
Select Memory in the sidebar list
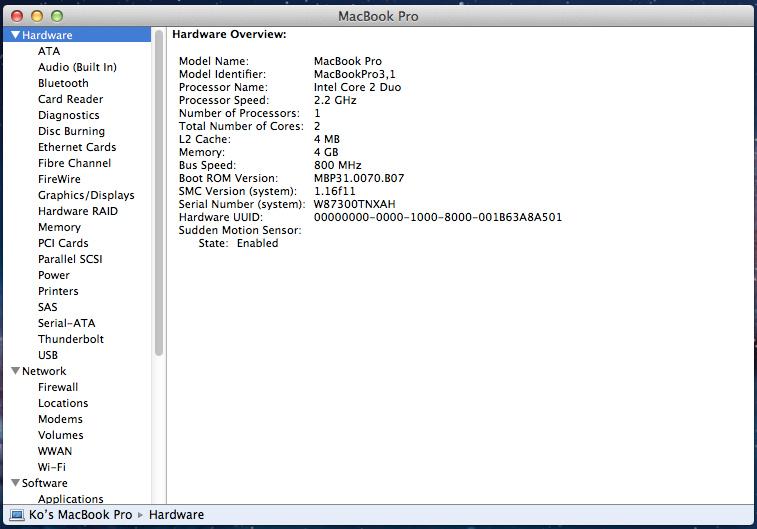(59, 227)
